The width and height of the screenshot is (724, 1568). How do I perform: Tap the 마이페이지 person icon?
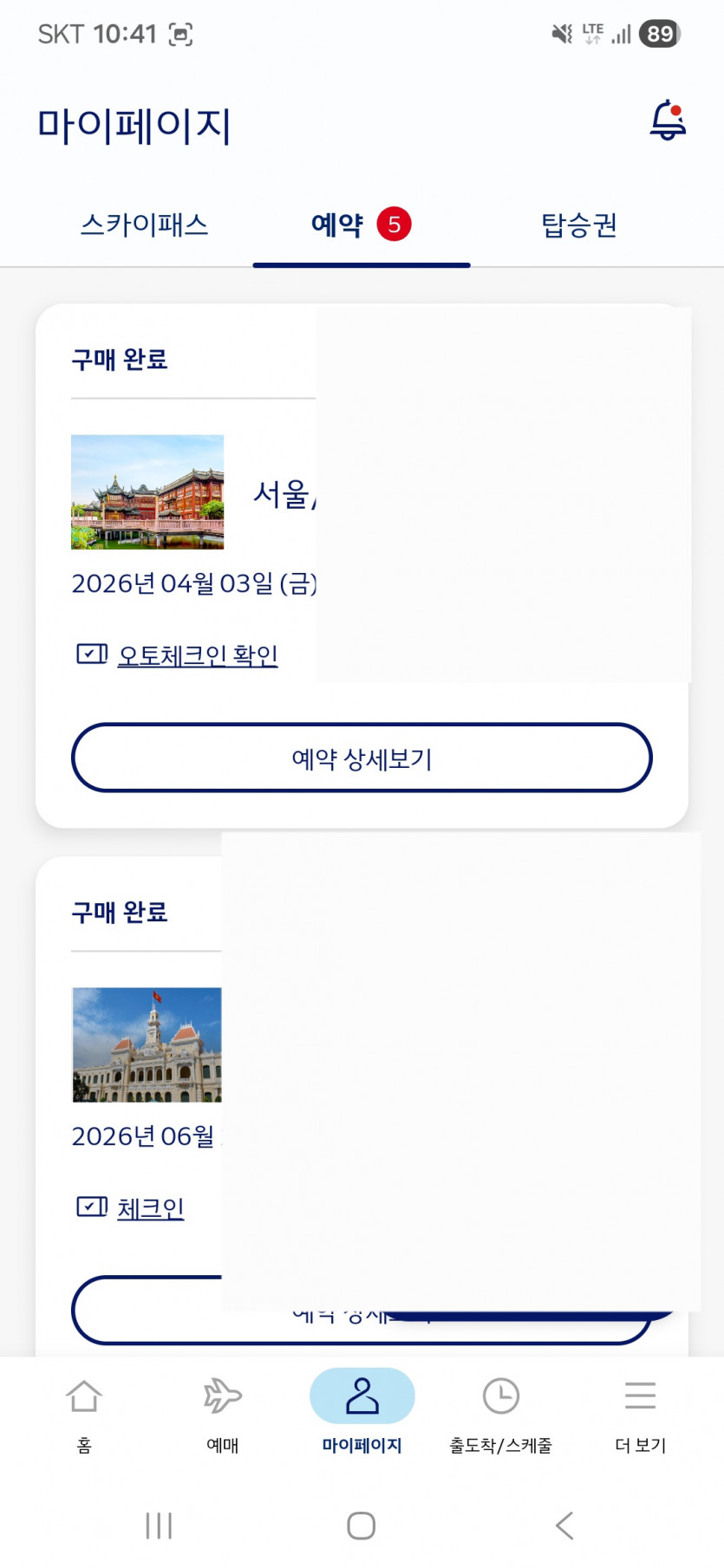coord(362,1396)
